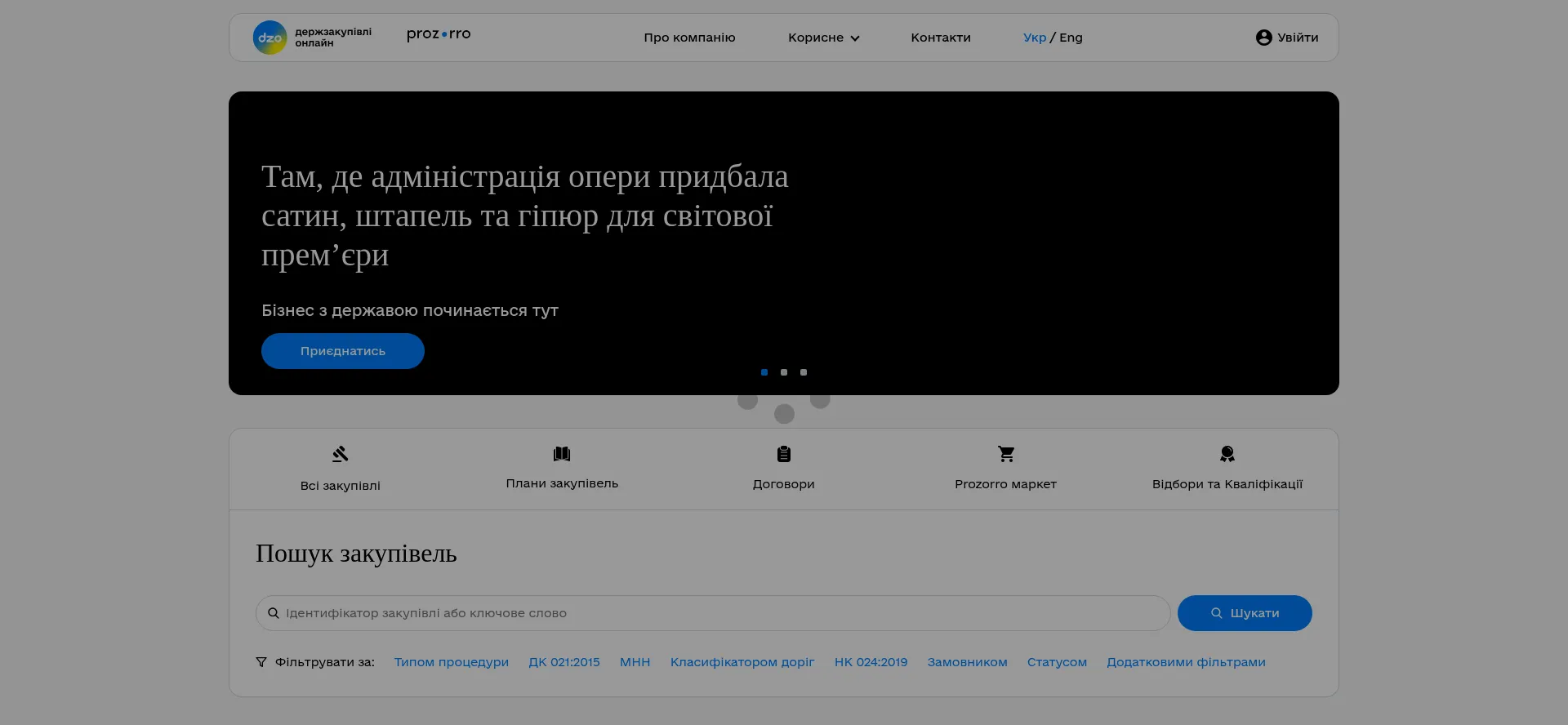Image resolution: width=1568 pixels, height=725 pixels.
Task: Click the Плани закупівель book icon
Action: coord(562,454)
